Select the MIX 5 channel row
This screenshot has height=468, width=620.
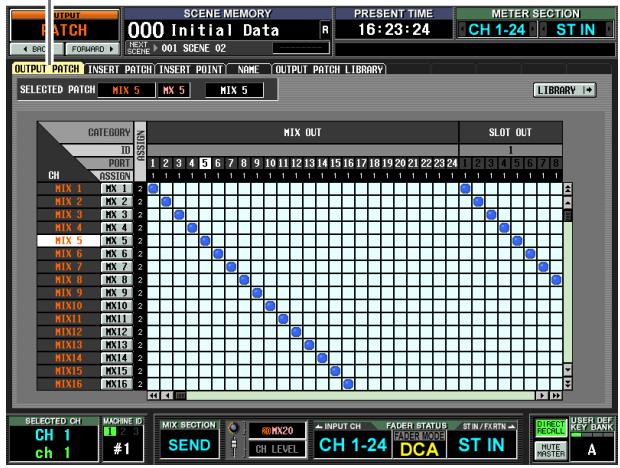pyautogui.click(x=68, y=241)
